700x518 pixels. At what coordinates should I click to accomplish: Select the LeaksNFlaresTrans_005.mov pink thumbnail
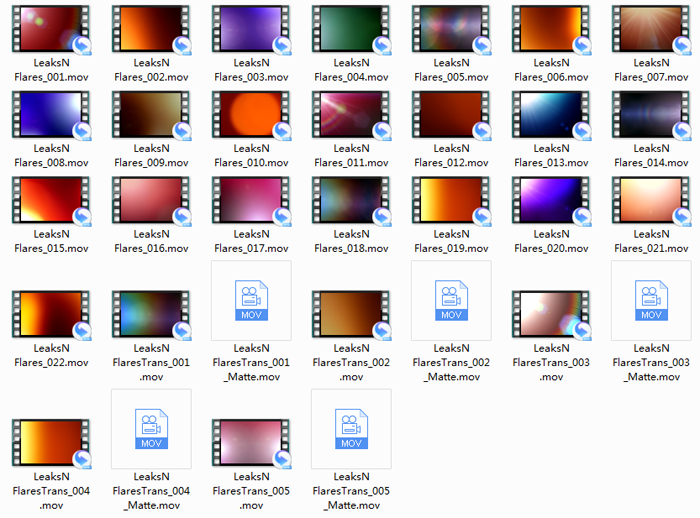pyautogui.click(x=250, y=443)
